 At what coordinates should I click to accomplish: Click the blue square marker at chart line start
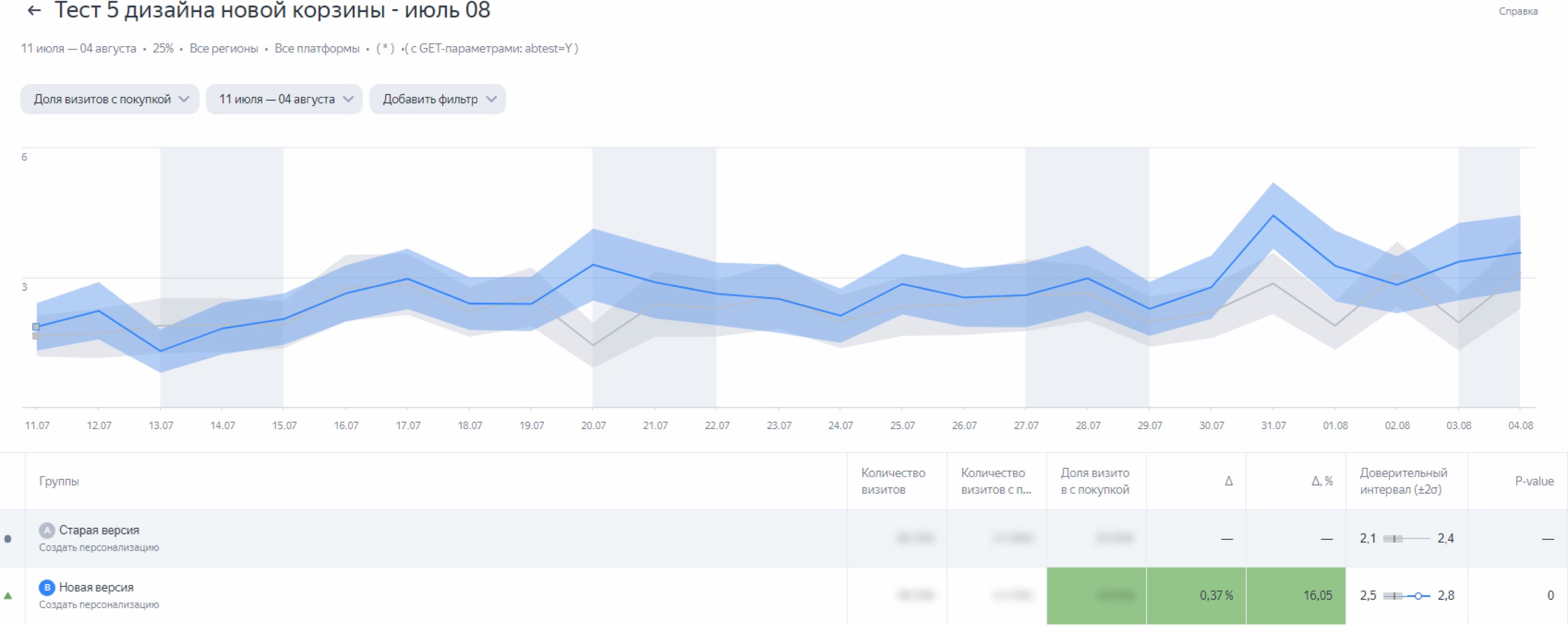tap(36, 327)
